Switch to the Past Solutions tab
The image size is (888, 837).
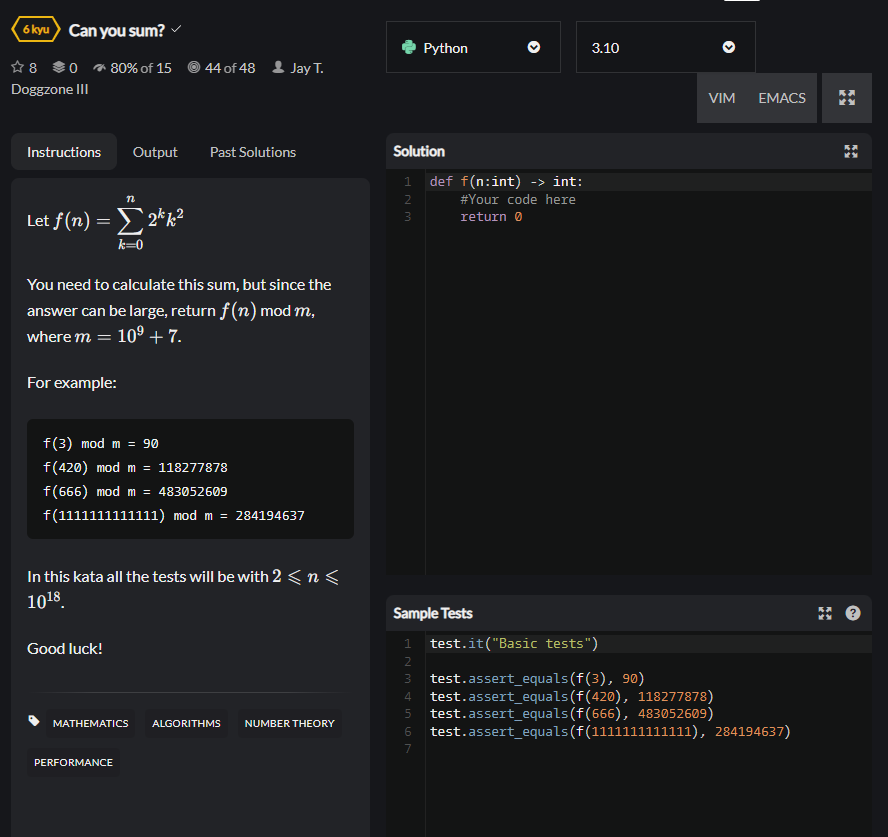click(x=253, y=152)
